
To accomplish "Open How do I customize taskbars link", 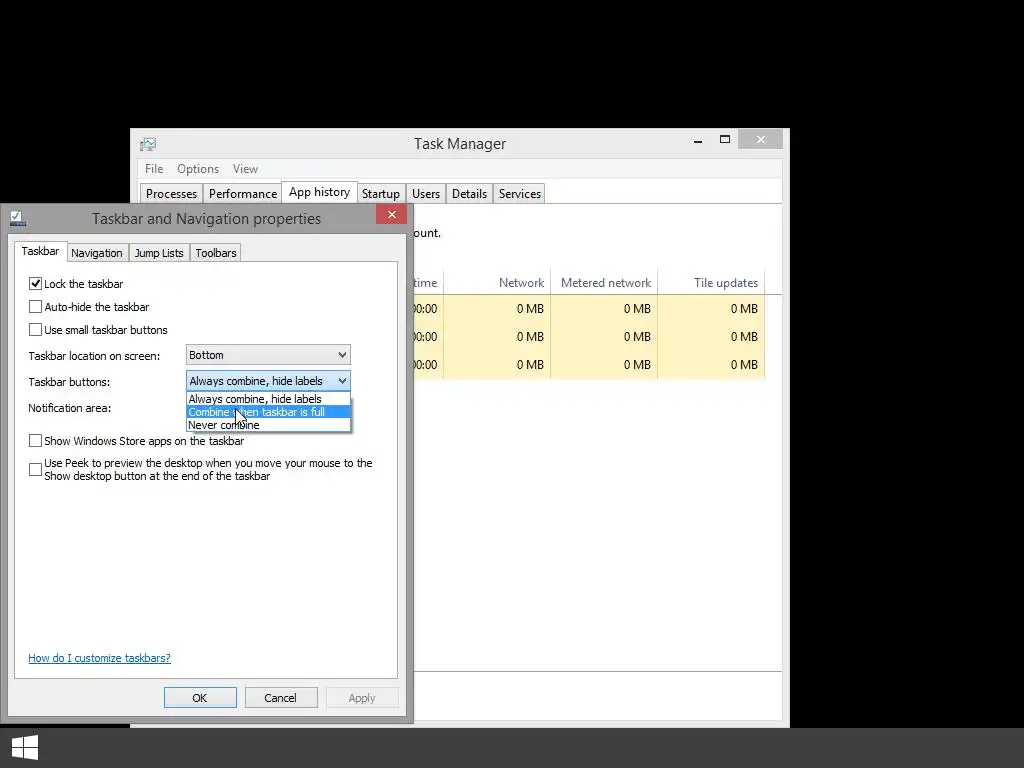I will [99, 658].
